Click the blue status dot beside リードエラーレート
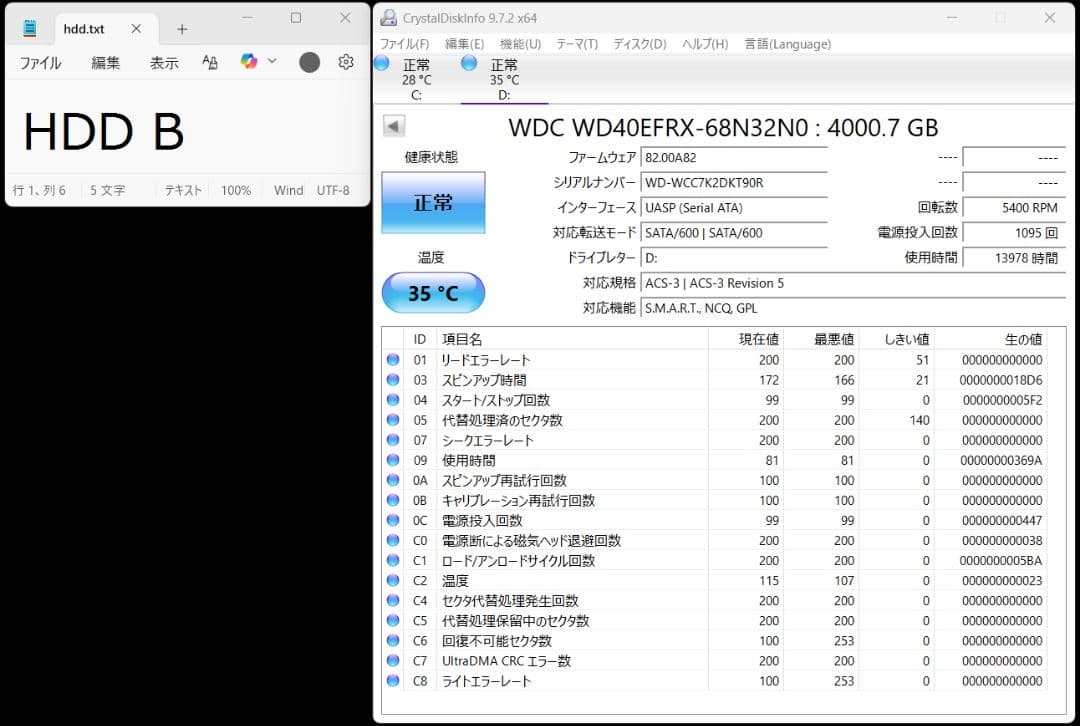 pos(392,360)
